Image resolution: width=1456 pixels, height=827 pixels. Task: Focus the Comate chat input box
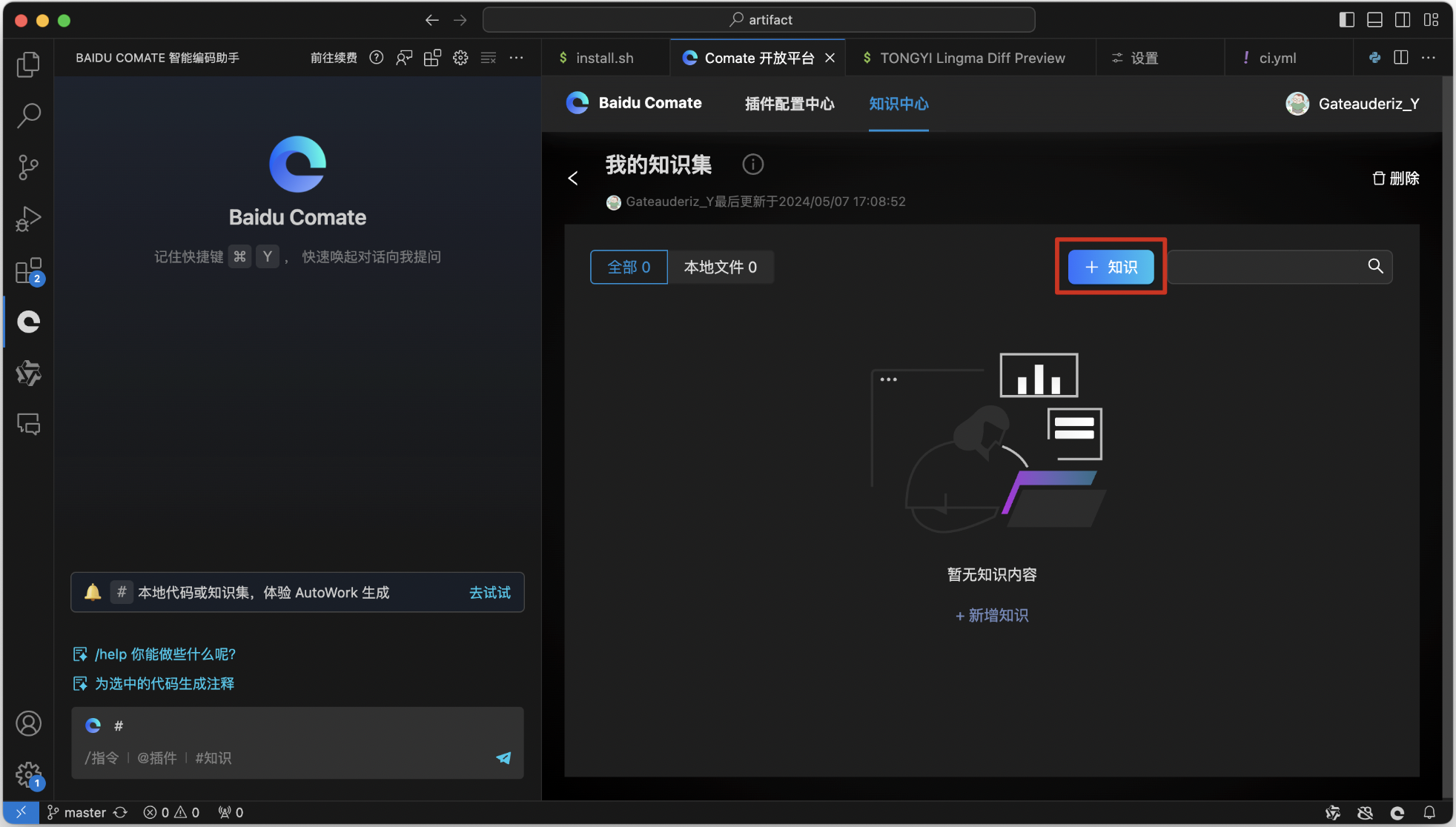[x=298, y=743]
